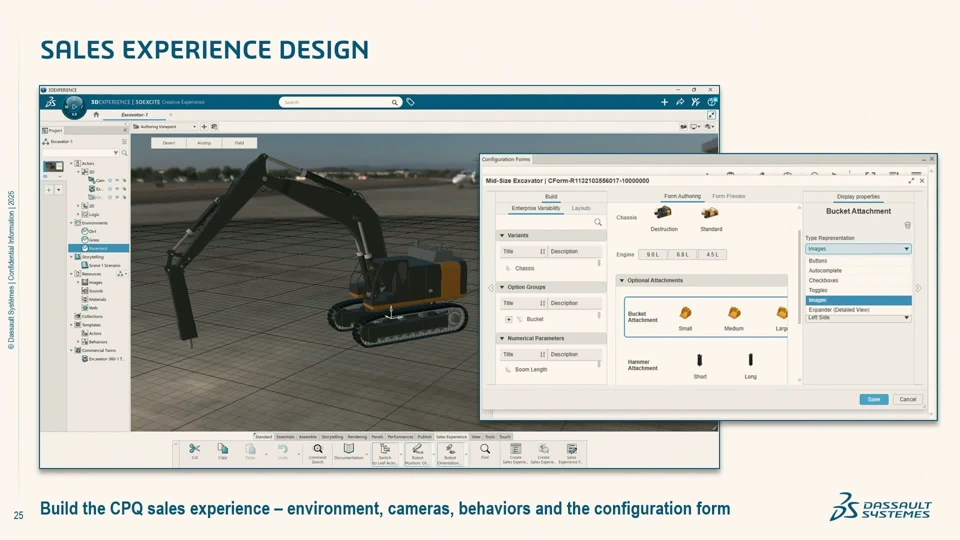The height and width of the screenshot is (540, 960).
Task: Click the Save button
Action: pos(874,399)
